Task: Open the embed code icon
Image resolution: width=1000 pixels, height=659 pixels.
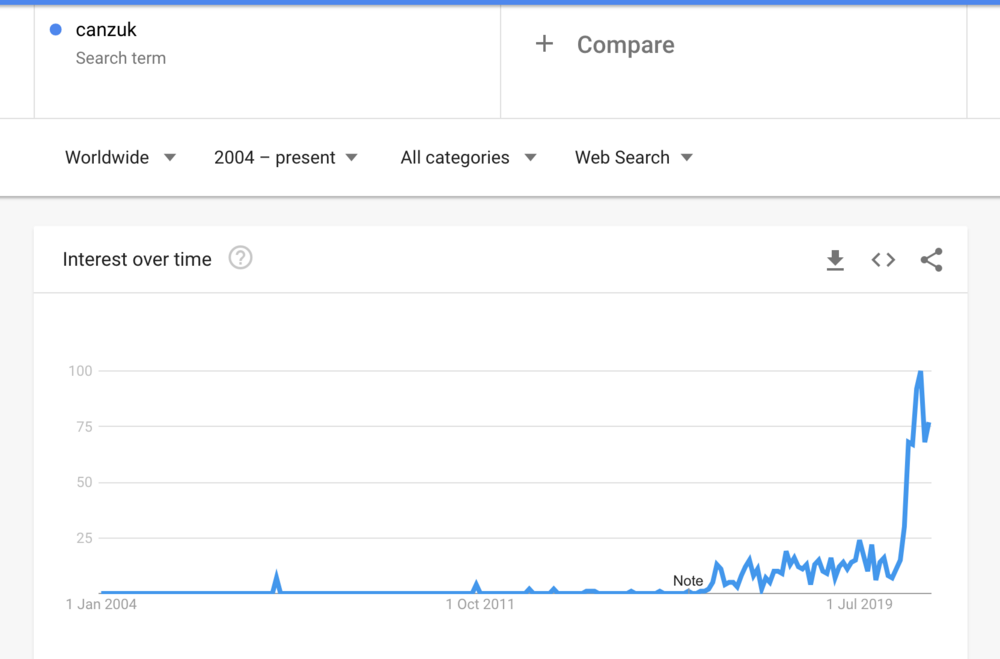Action: click(x=883, y=260)
